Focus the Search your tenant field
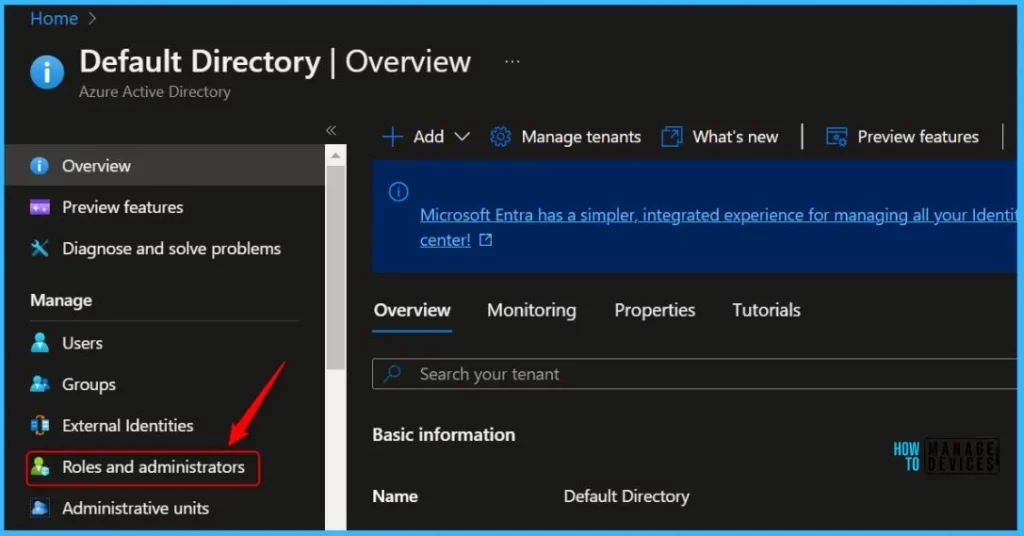The width and height of the screenshot is (1024, 536). (695, 373)
